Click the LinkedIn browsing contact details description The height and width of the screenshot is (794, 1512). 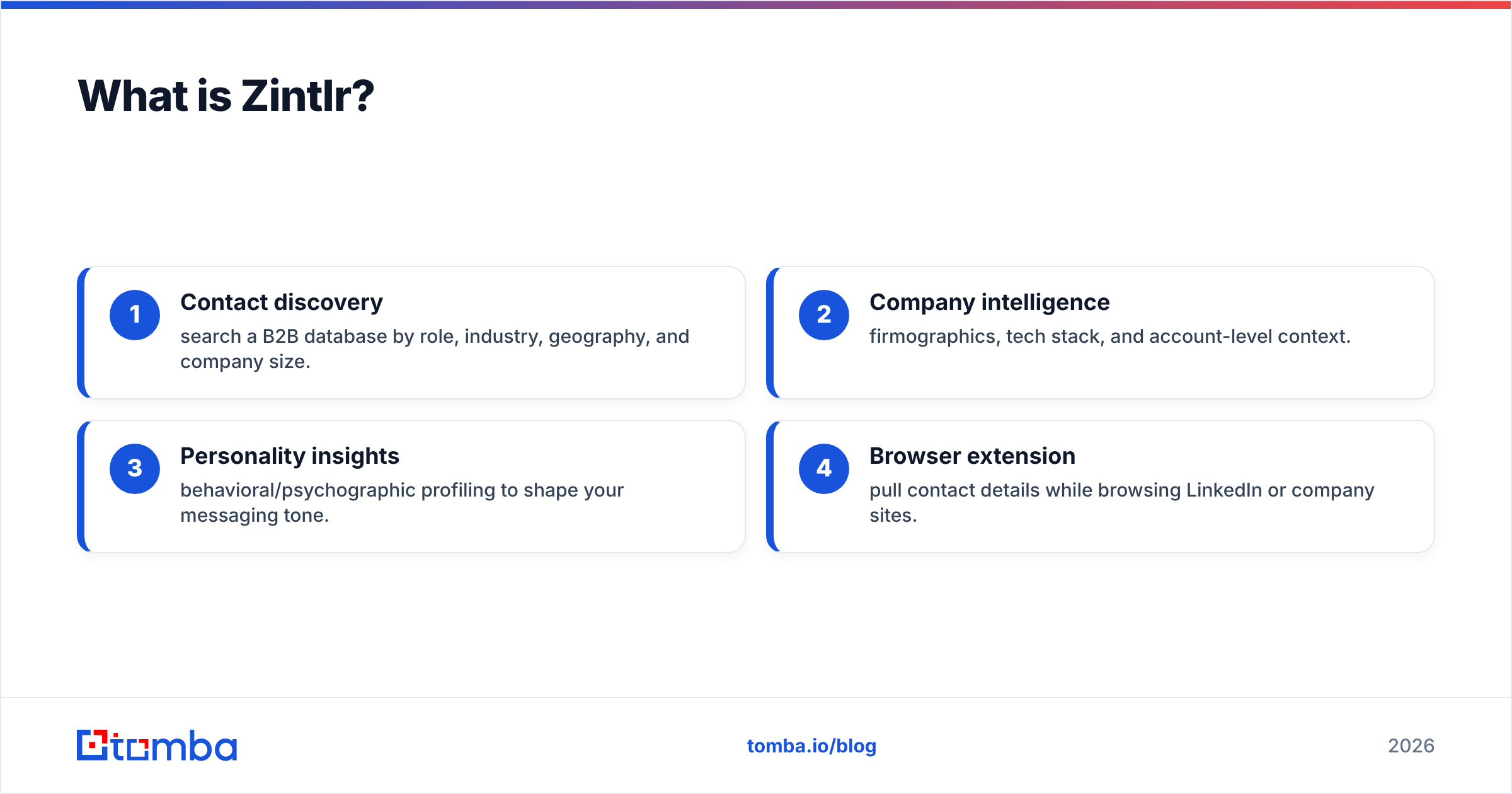1121,503
